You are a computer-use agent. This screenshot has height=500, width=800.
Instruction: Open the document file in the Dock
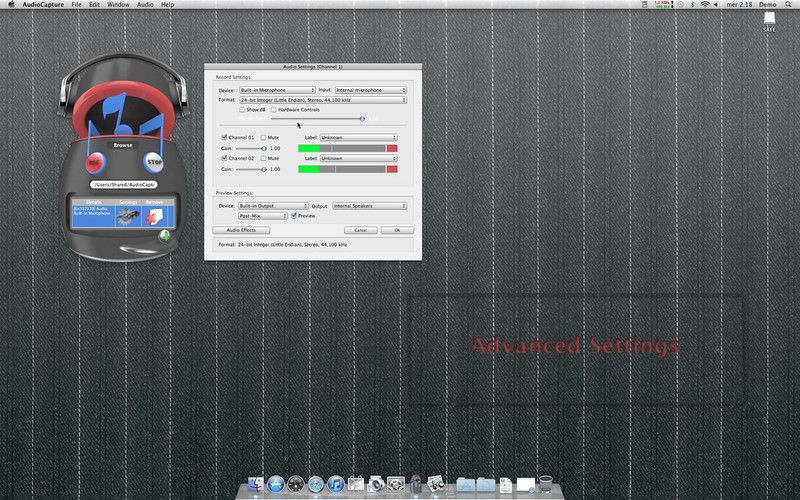click(x=506, y=484)
